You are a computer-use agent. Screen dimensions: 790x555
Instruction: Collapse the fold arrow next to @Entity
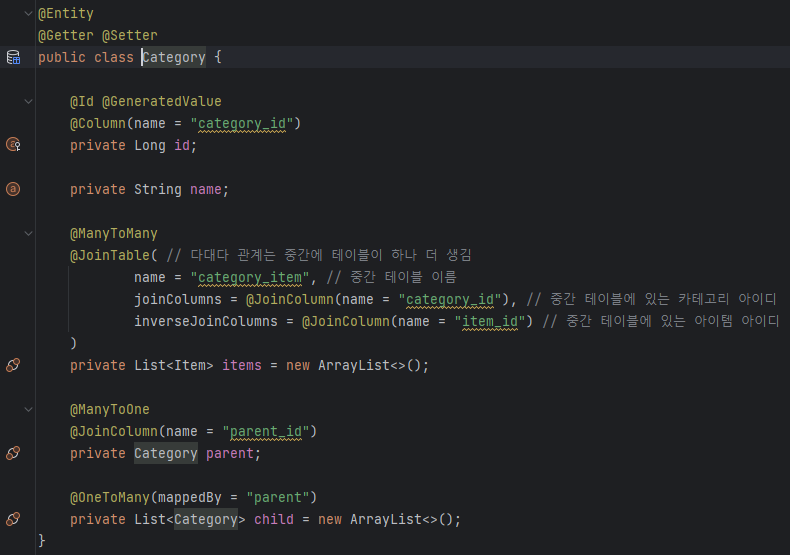tap(29, 14)
